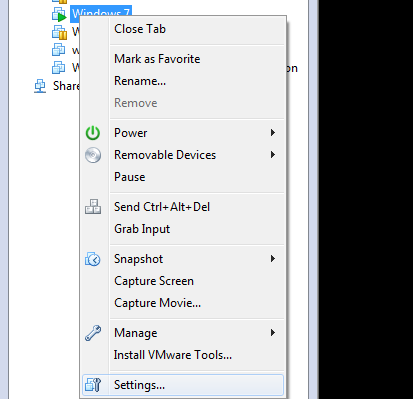Click the running Windows 7 VM icon
Viewport: 413px width, 399px height.
[x=59, y=15]
